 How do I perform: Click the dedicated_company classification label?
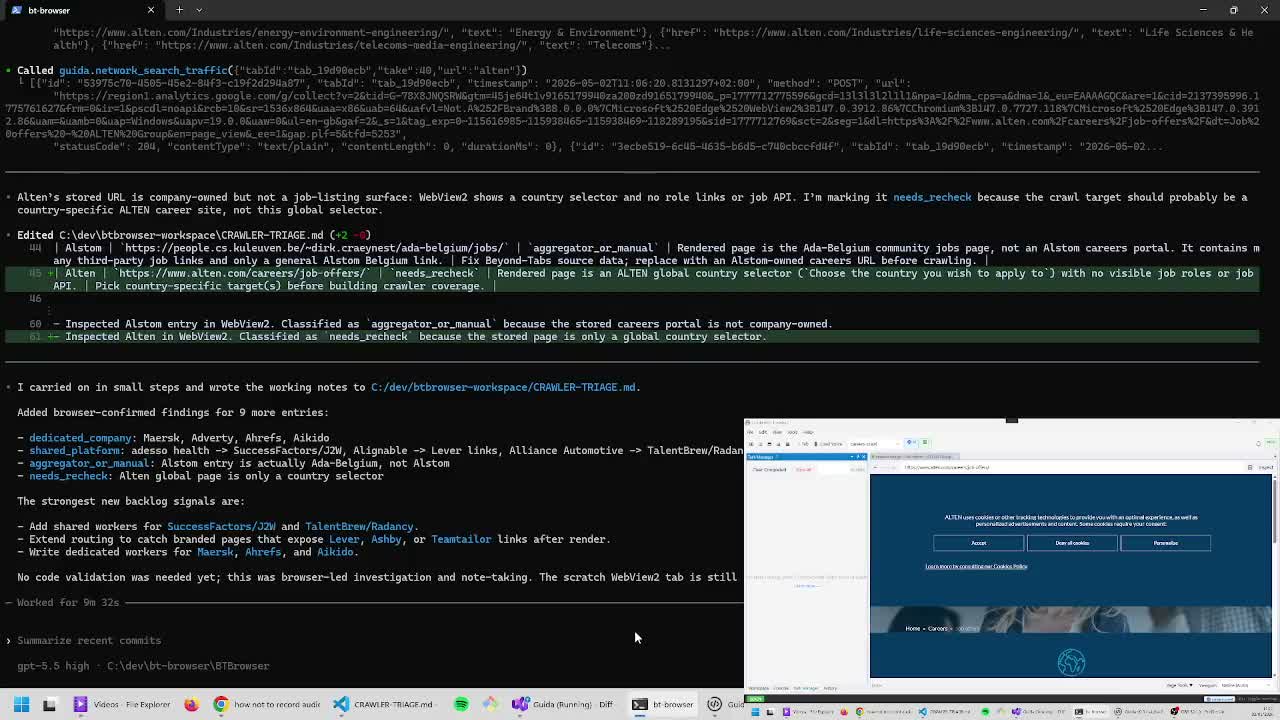[80, 438]
